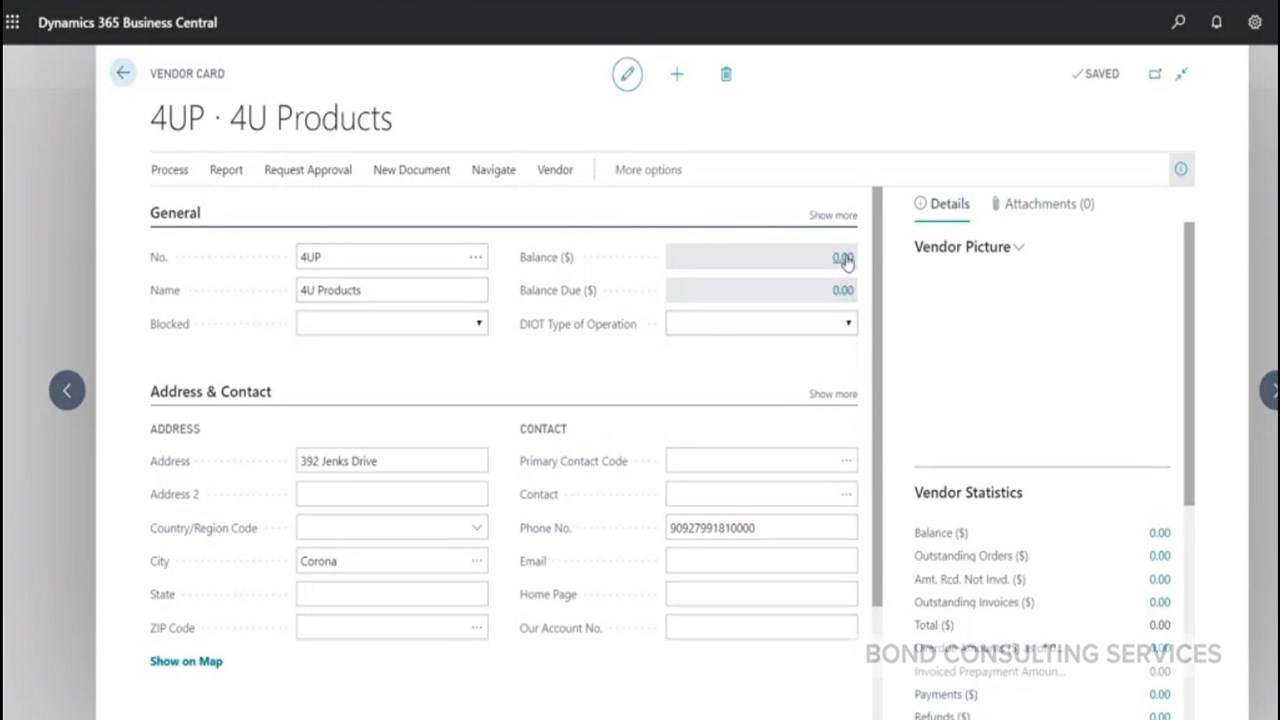This screenshot has width=1280, height=720.
Task: Click the Phone No. field
Action: coord(762,528)
